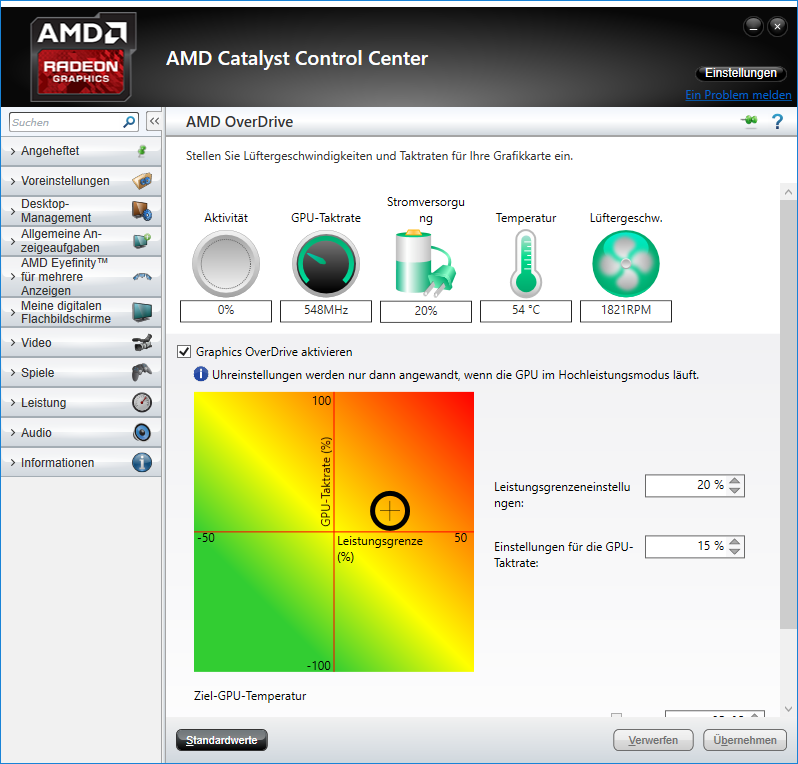Viewport: 798px width, 764px height.
Task: Click the Leistung gauge icon
Action: 142,403
